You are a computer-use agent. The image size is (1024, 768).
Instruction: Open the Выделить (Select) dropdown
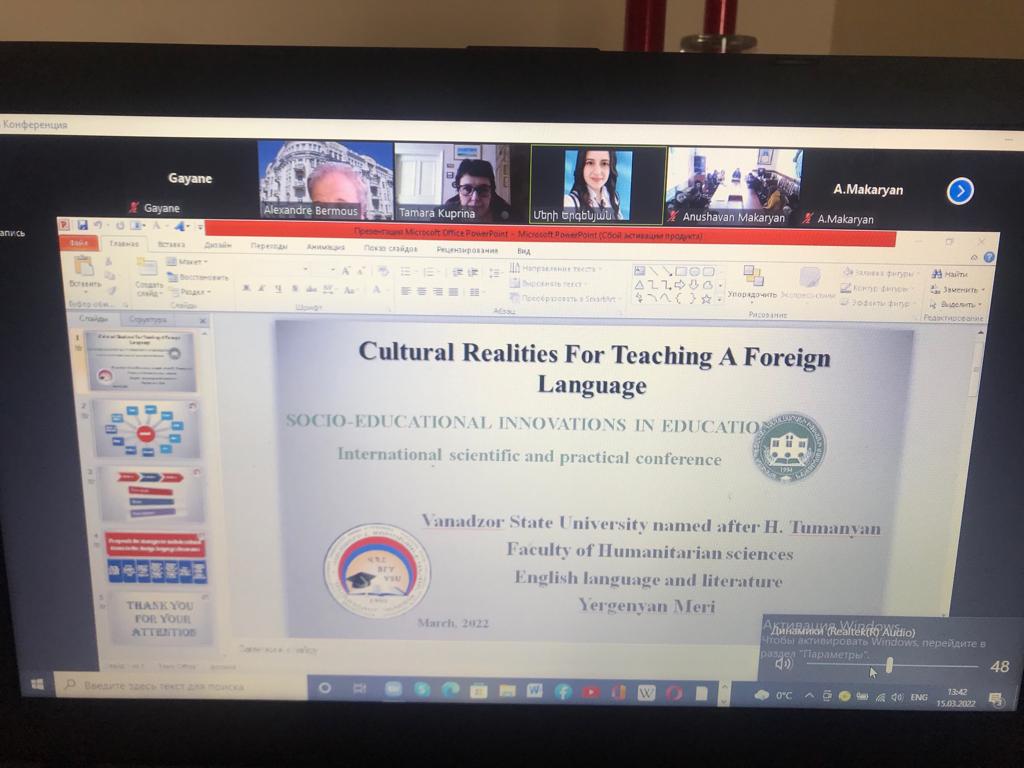pos(955,304)
